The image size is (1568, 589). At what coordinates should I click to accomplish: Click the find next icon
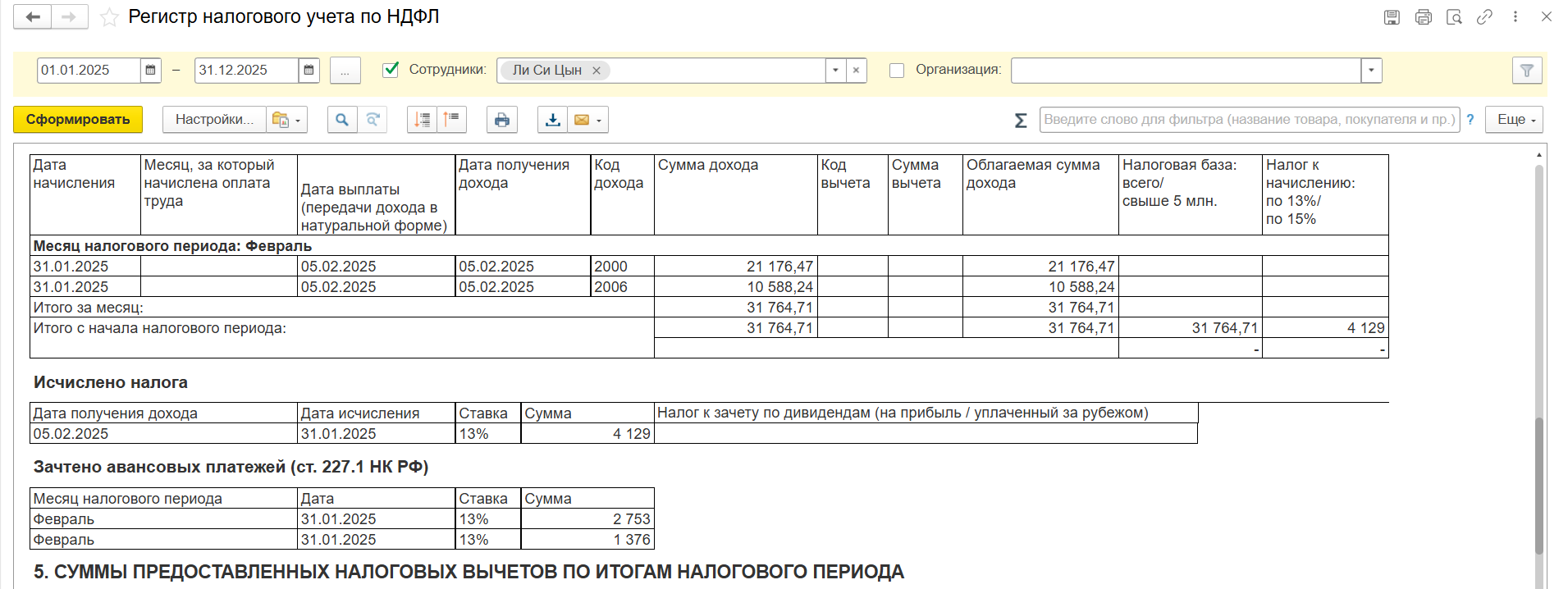(x=373, y=120)
